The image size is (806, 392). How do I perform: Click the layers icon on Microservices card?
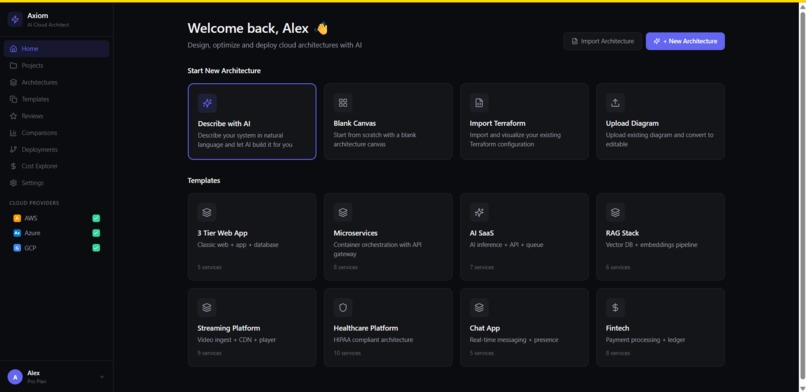[343, 212]
